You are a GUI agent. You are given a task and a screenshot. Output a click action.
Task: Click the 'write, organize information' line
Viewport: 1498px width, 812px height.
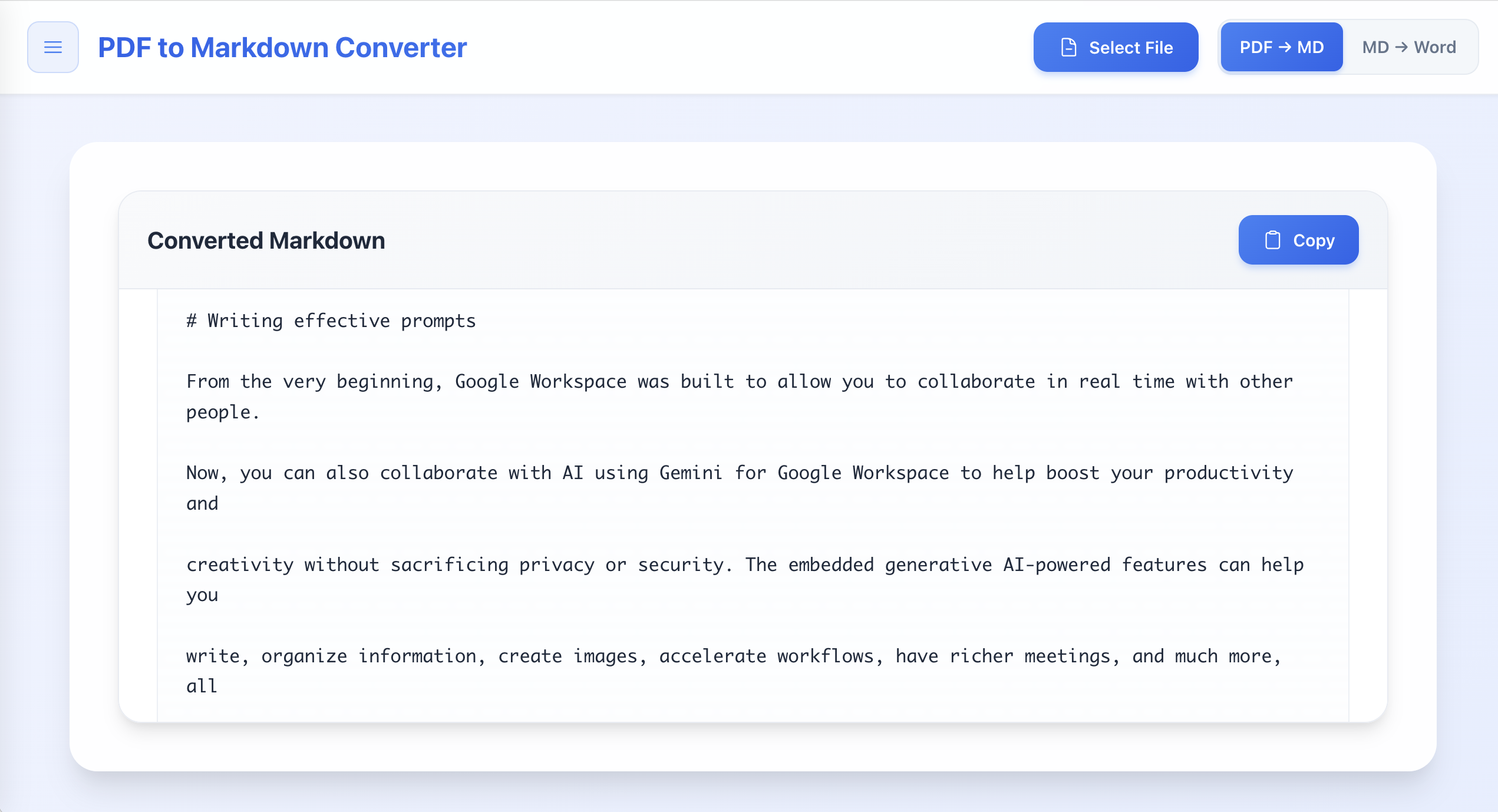pyautogui.click(x=734, y=656)
